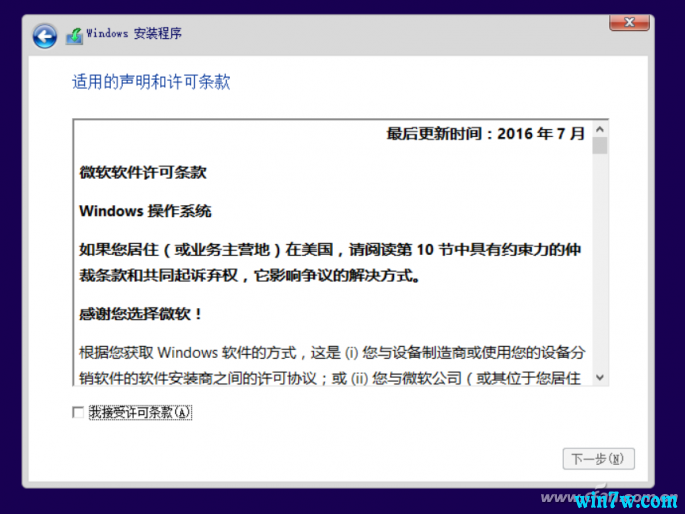Click the license text scrollbar thumb

coord(600,146)
